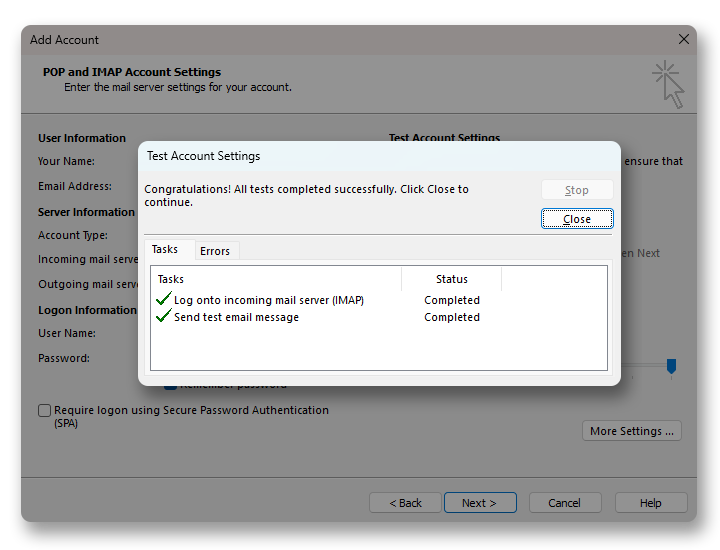This screenshot has height=550, width=720.
Task: Select the Log onto incoming mail server row
Action: coord(269,300)
